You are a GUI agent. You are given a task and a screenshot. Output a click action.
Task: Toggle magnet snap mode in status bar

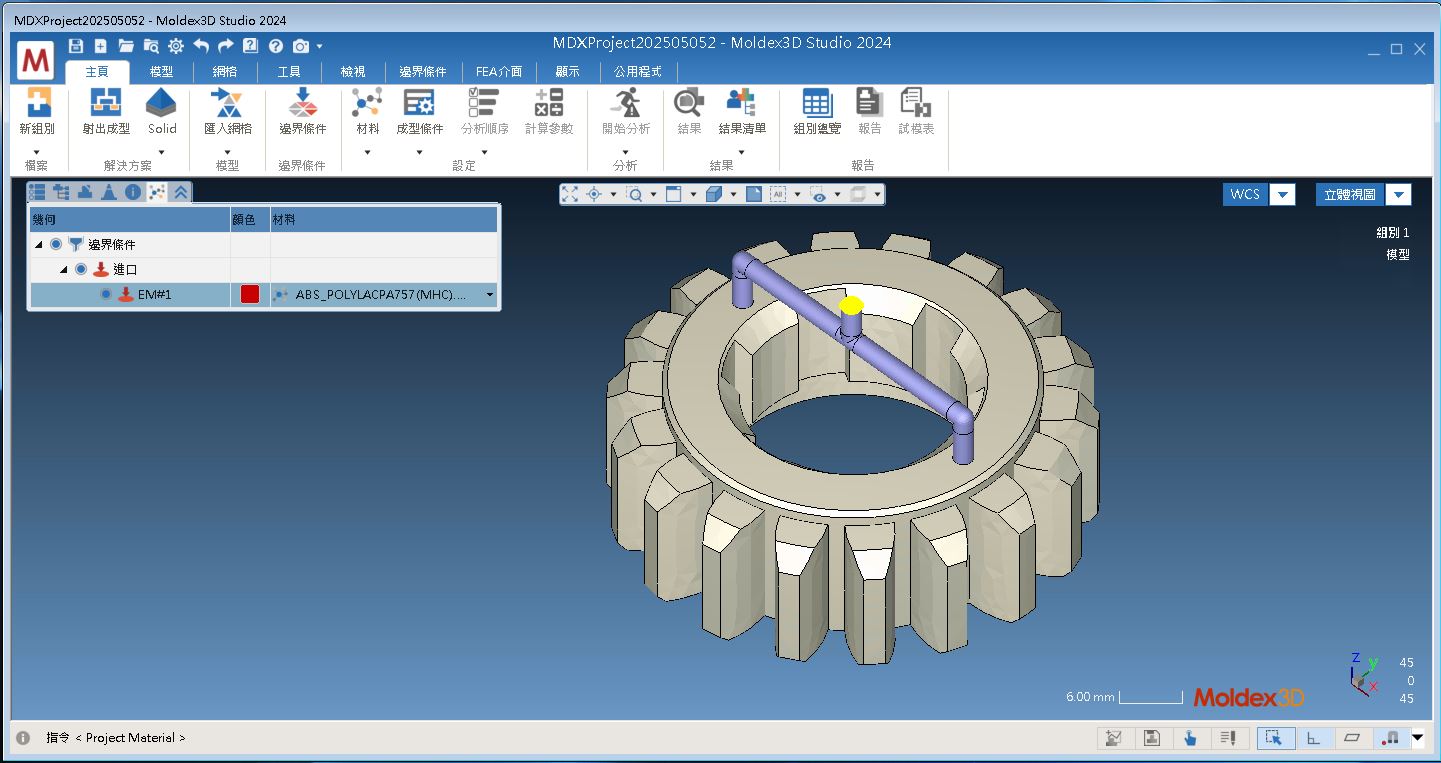pyautogui.click(x=1391, y=738)
